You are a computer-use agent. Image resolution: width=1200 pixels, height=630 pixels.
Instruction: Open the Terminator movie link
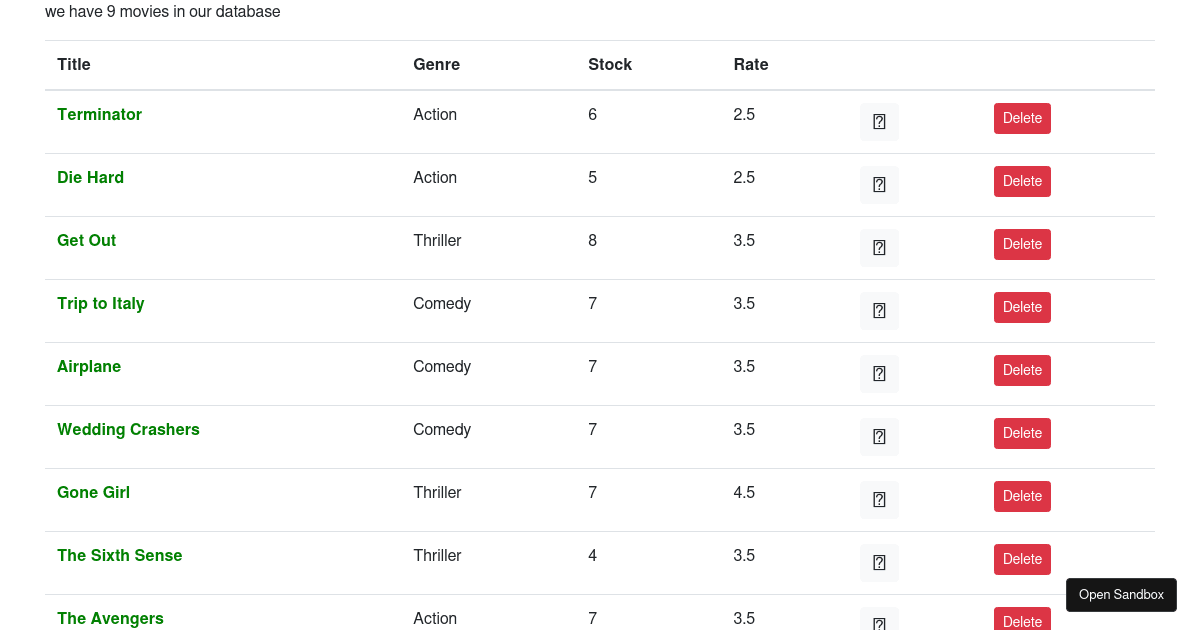(x=99, y=115)
